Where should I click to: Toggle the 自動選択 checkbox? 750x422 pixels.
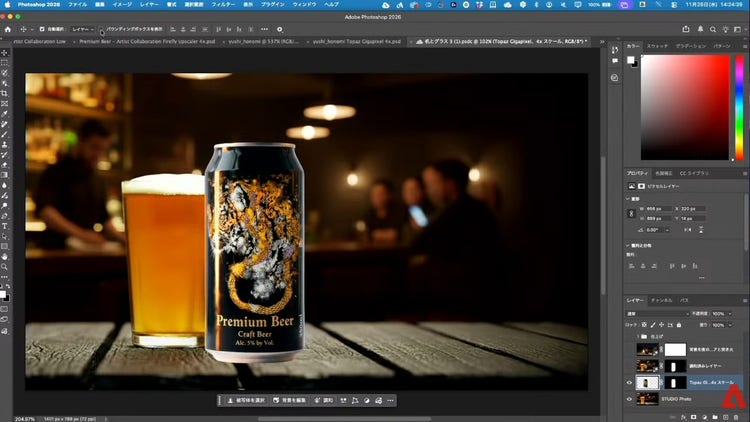point(42,29)
